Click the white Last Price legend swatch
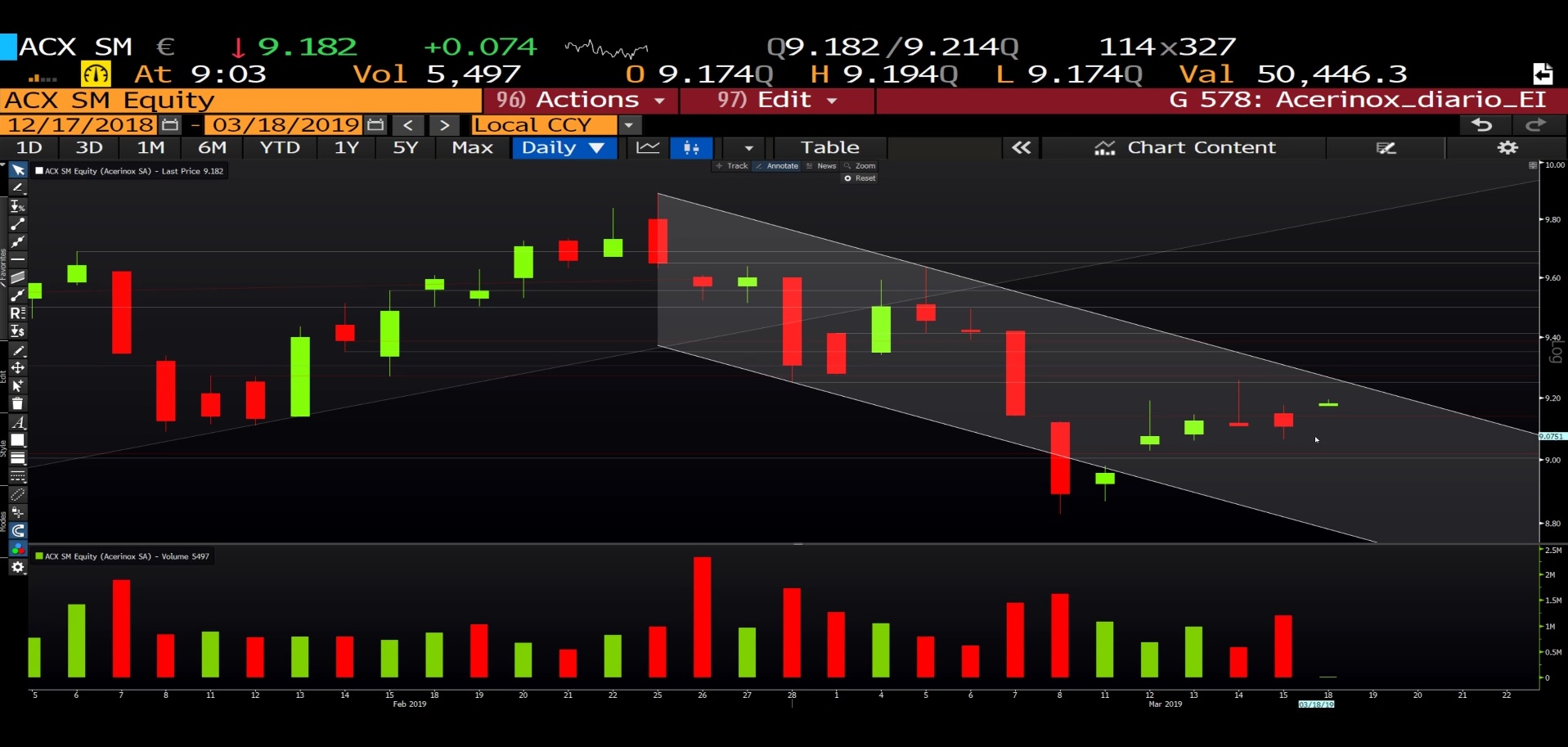 38,171
